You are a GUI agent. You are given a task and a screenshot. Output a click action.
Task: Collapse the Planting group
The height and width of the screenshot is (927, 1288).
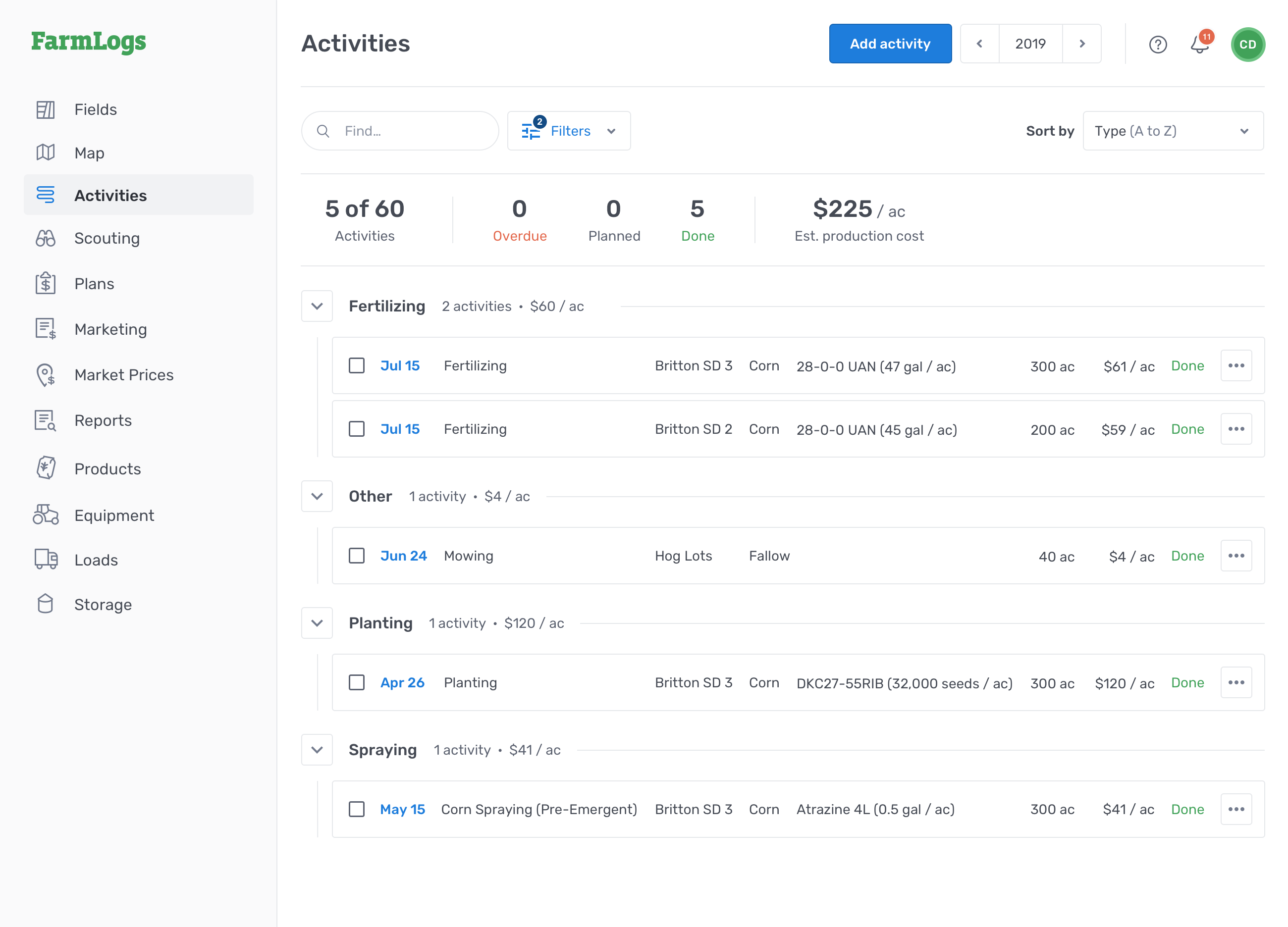point(317,623)
